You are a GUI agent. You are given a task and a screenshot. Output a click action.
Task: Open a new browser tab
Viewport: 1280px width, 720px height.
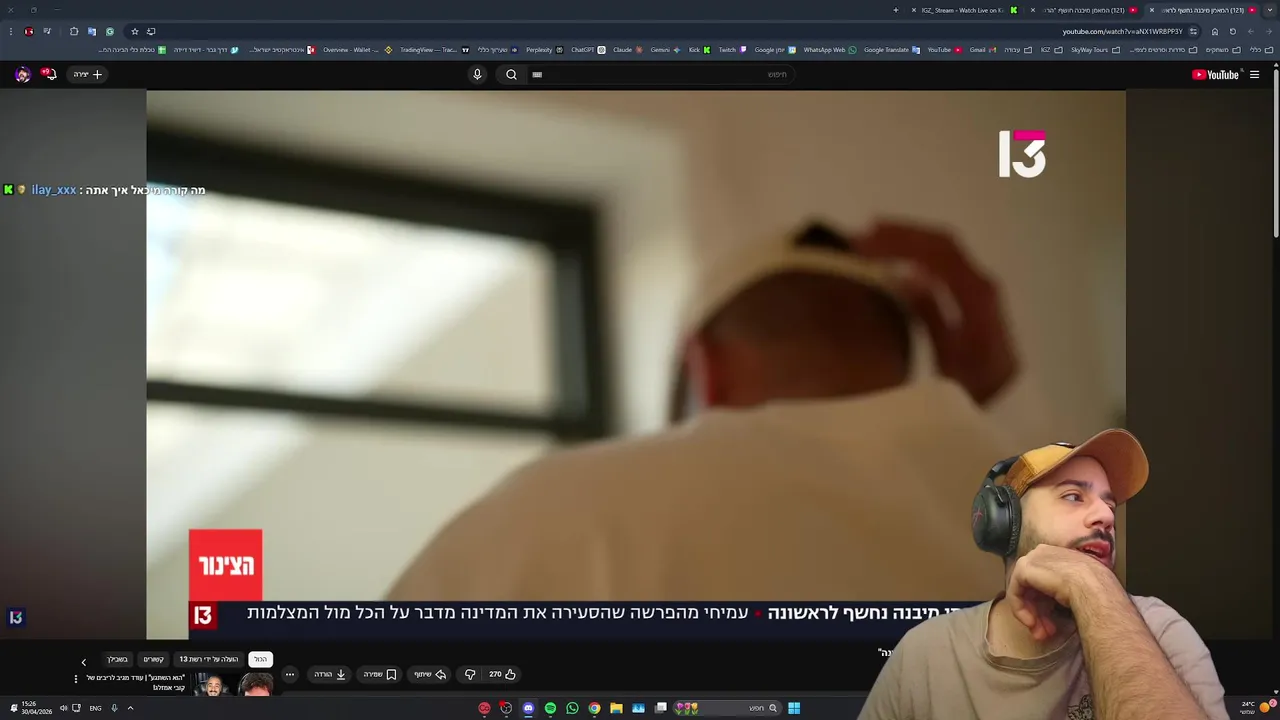tap(896, 10)
